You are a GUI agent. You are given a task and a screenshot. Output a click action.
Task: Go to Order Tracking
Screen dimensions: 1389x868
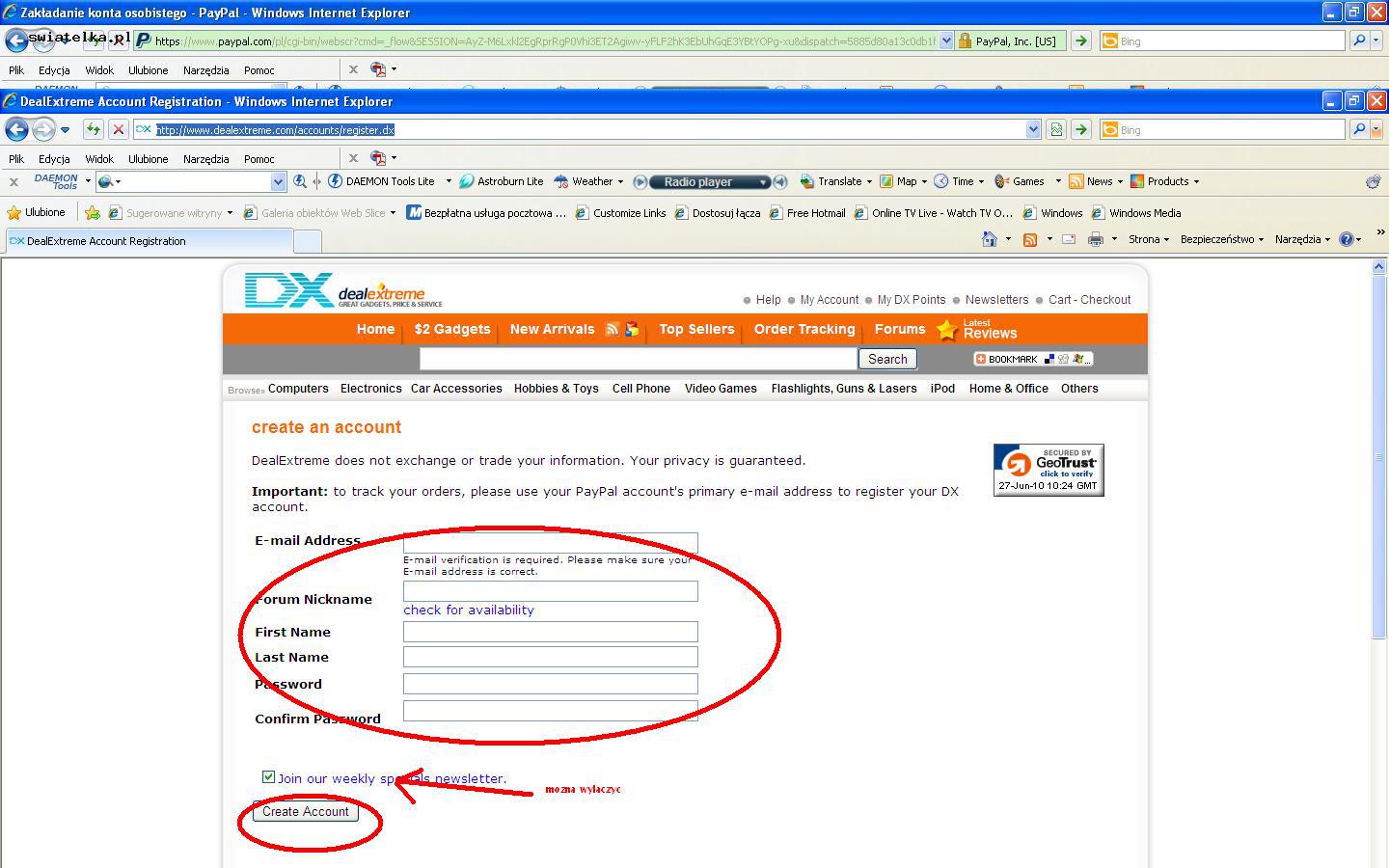tap(804, 329)
